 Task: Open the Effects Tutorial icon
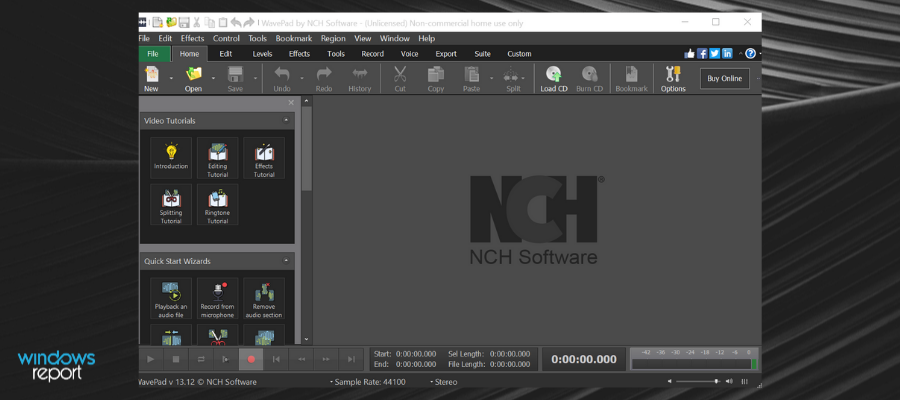click(264, 157)
